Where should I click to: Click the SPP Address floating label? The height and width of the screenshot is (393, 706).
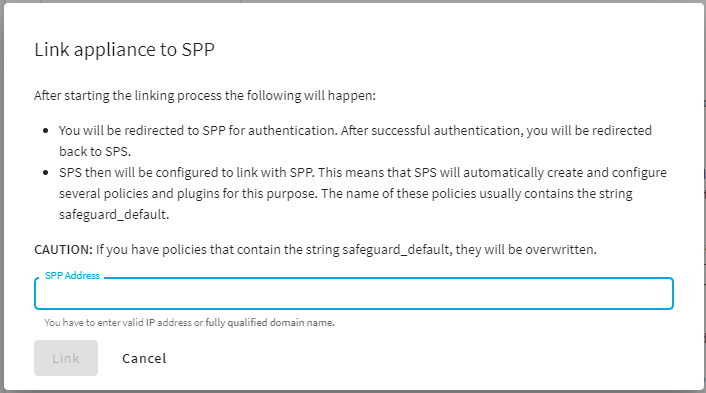click(x=72, y=276)
